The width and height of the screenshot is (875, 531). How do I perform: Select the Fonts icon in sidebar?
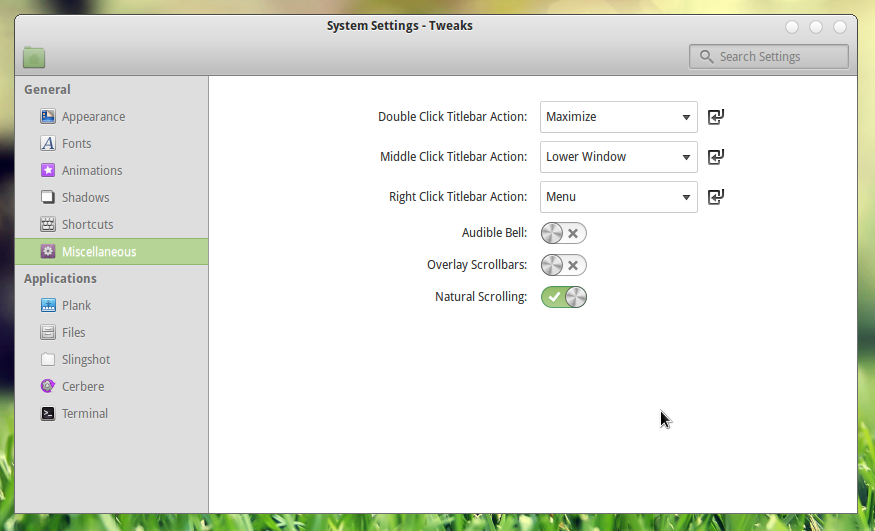click(x=48, y=143)
